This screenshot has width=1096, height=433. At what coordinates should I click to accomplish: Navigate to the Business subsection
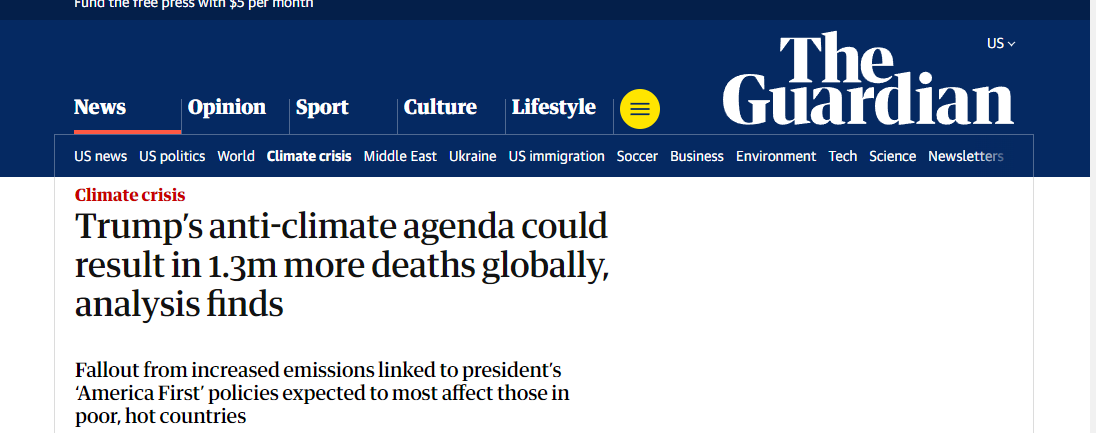click(696, 156)
